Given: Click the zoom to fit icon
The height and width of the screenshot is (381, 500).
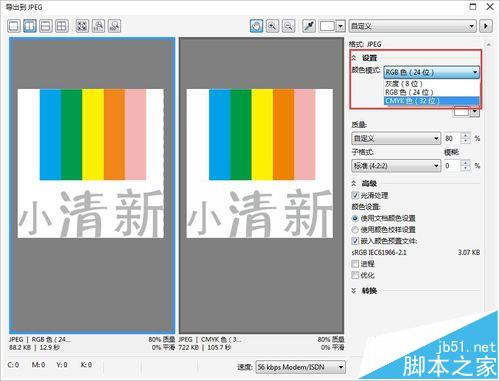Looking at the screenshot, I should click(x=82, y=26).
